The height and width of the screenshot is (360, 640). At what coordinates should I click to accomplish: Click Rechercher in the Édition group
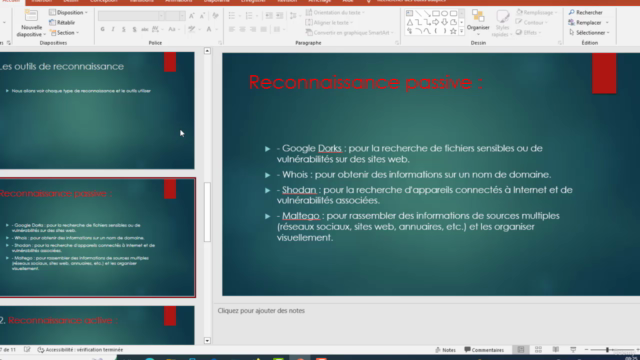pos(585,13)
